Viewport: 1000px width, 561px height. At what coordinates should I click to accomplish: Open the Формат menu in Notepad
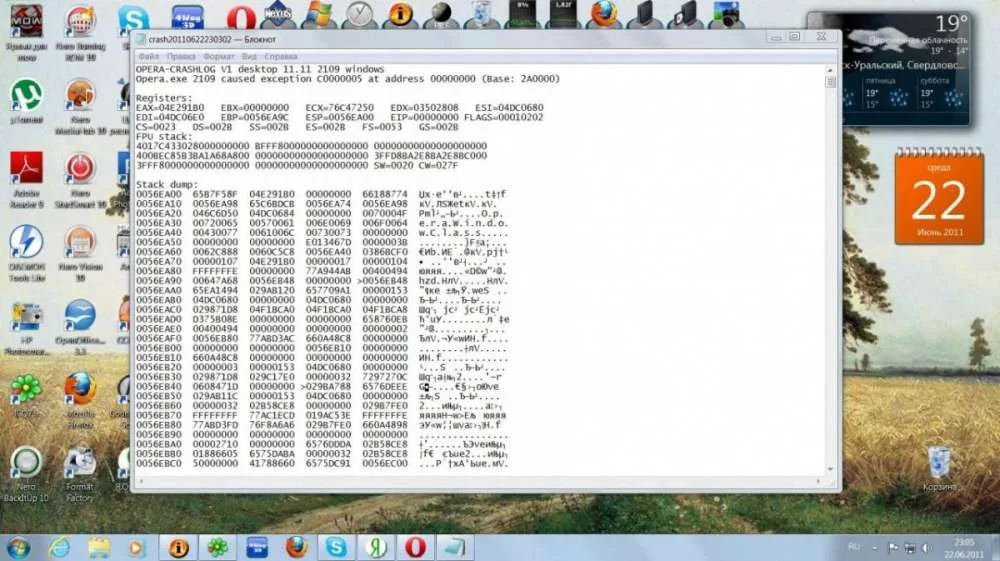[219, 57]
